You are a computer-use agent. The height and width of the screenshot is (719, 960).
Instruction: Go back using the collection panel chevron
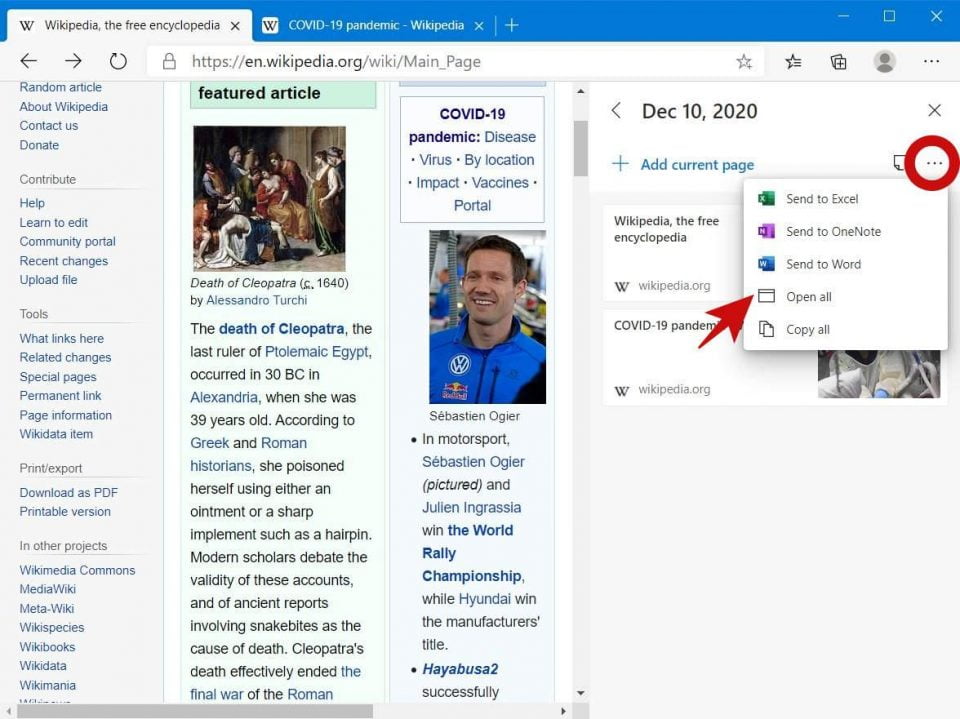tap(618, 111)
